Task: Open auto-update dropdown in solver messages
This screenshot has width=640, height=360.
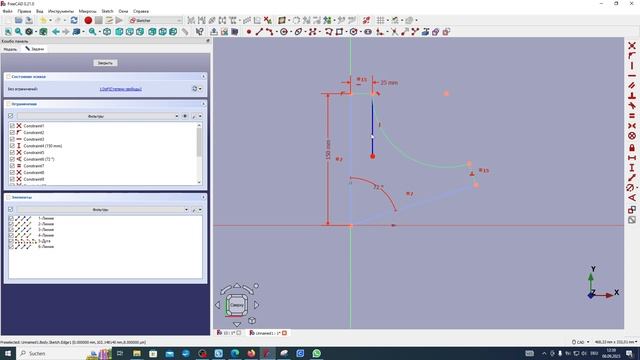Action: (x=200, y=89)
